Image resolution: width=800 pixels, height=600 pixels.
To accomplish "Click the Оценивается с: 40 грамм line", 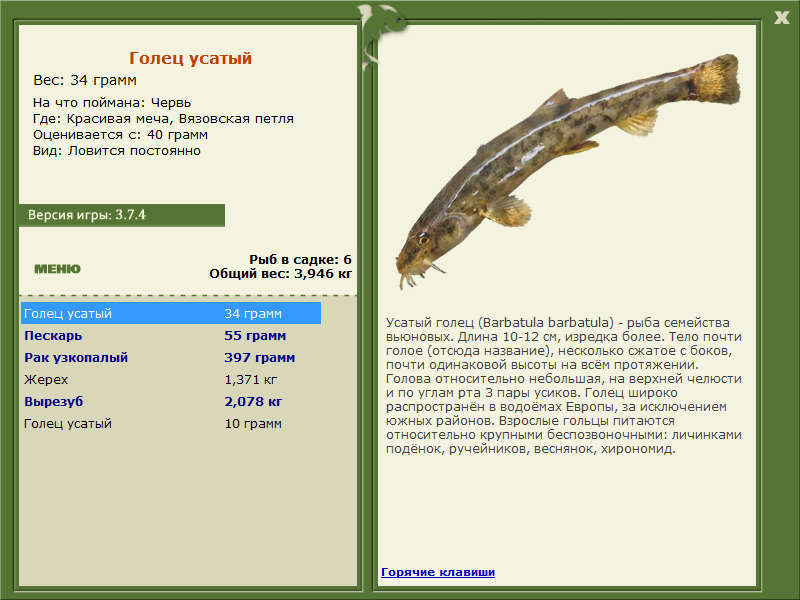I will [x=120, y=135].
